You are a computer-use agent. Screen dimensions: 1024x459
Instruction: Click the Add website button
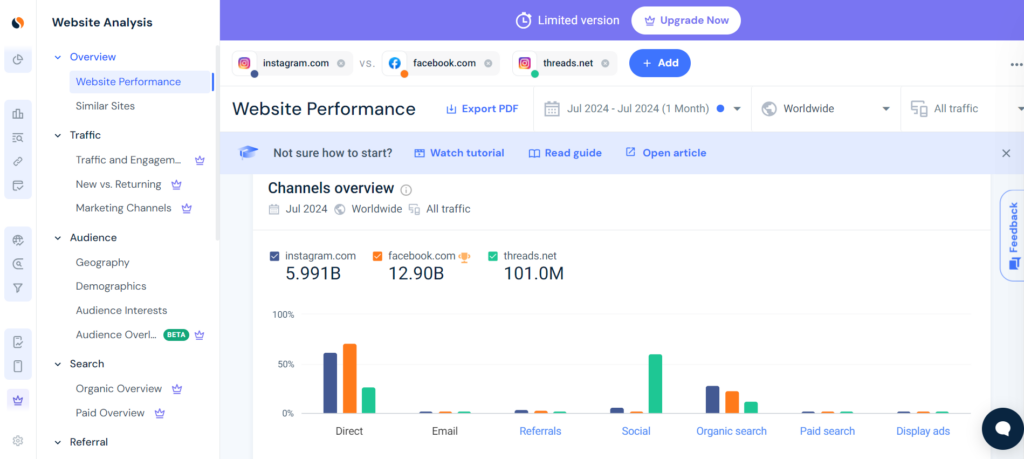pos(660,63)
